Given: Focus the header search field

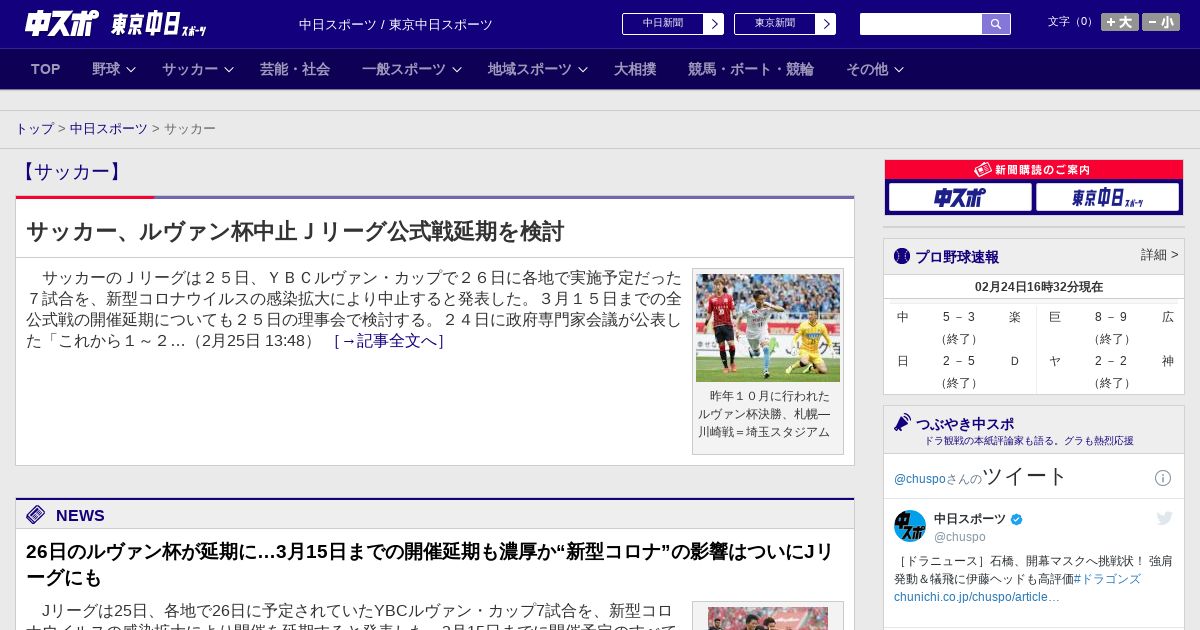Looking at the screenshot, I should pyautogui.click(x=921, y=24).
